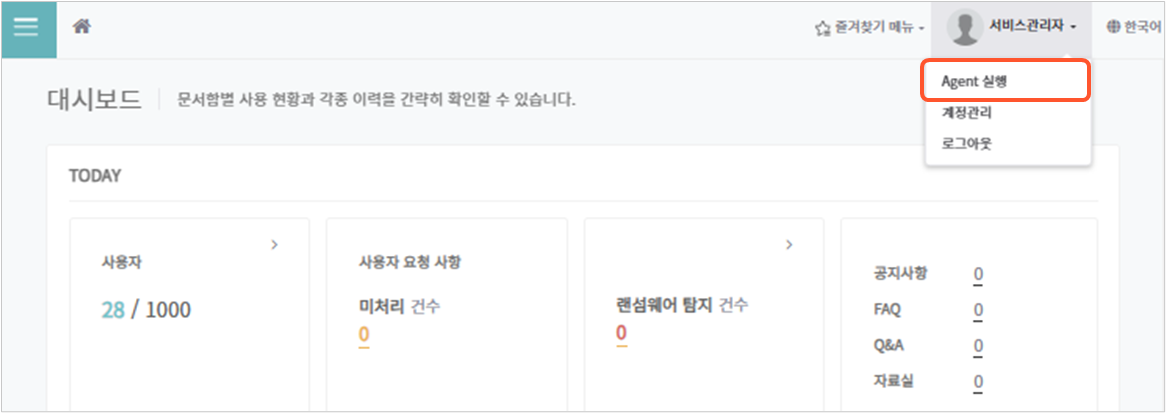Open the Q&A count link
The height and width of the screenshot is (413, 1166).
978,346
